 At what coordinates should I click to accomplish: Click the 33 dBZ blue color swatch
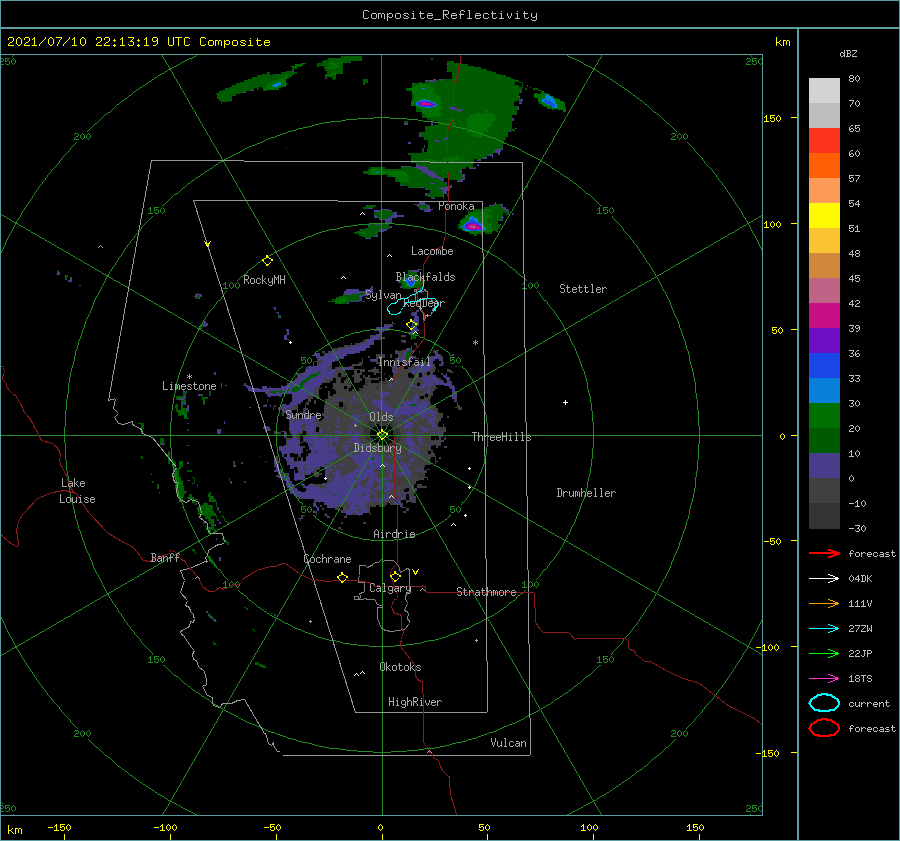pyautogui.click(x=824, y=365)
